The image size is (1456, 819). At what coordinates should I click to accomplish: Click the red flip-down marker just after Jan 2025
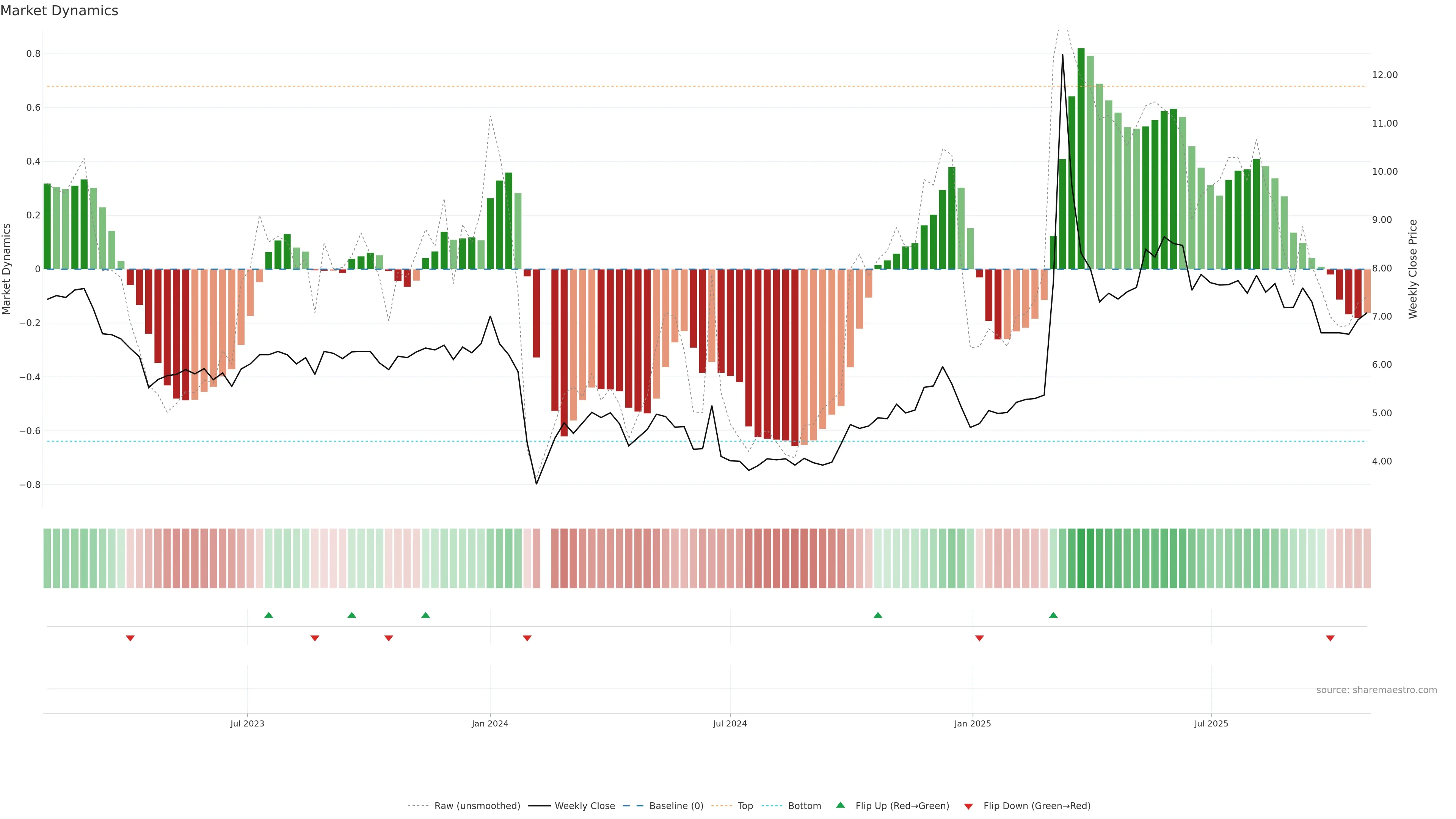pyautogui.click(x=979, y=638)
